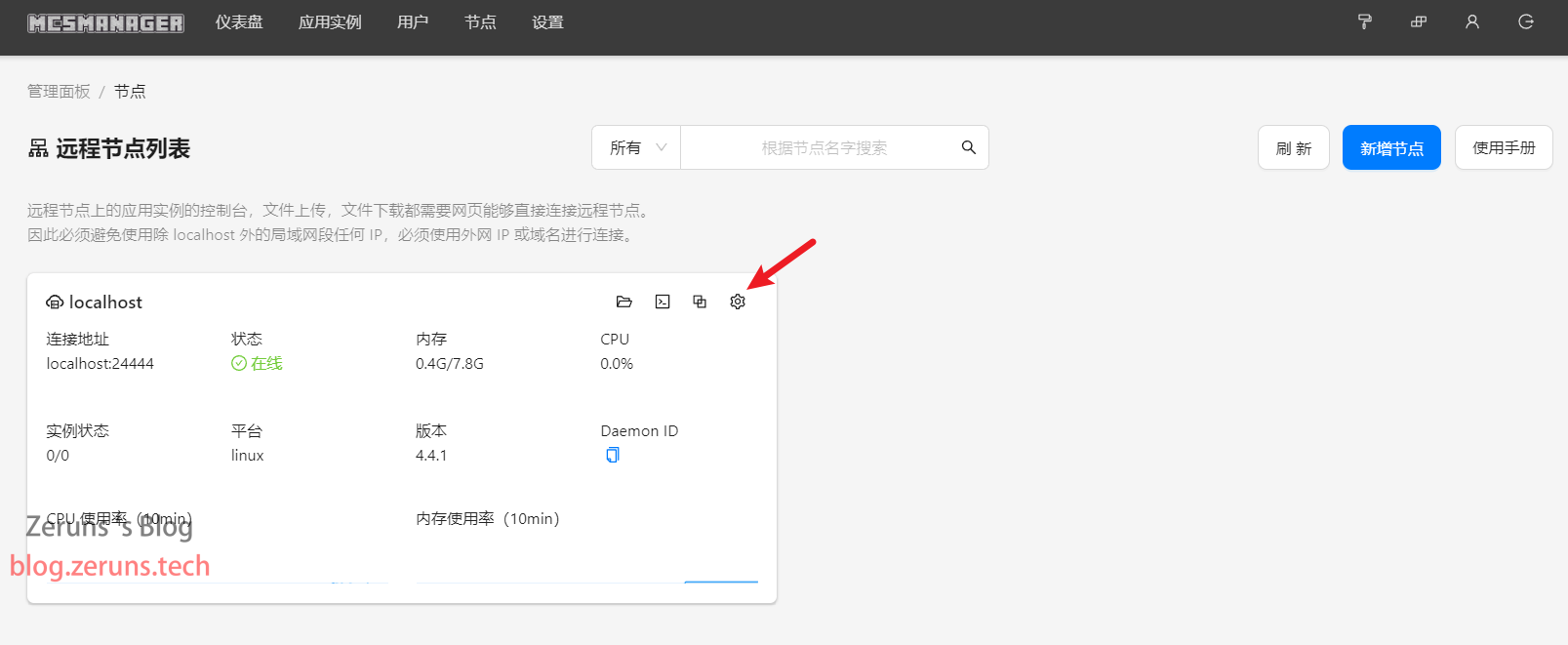Click the 新增节点 button
The width and height of the screenshot is (1568, 645).
point(1391,147)
